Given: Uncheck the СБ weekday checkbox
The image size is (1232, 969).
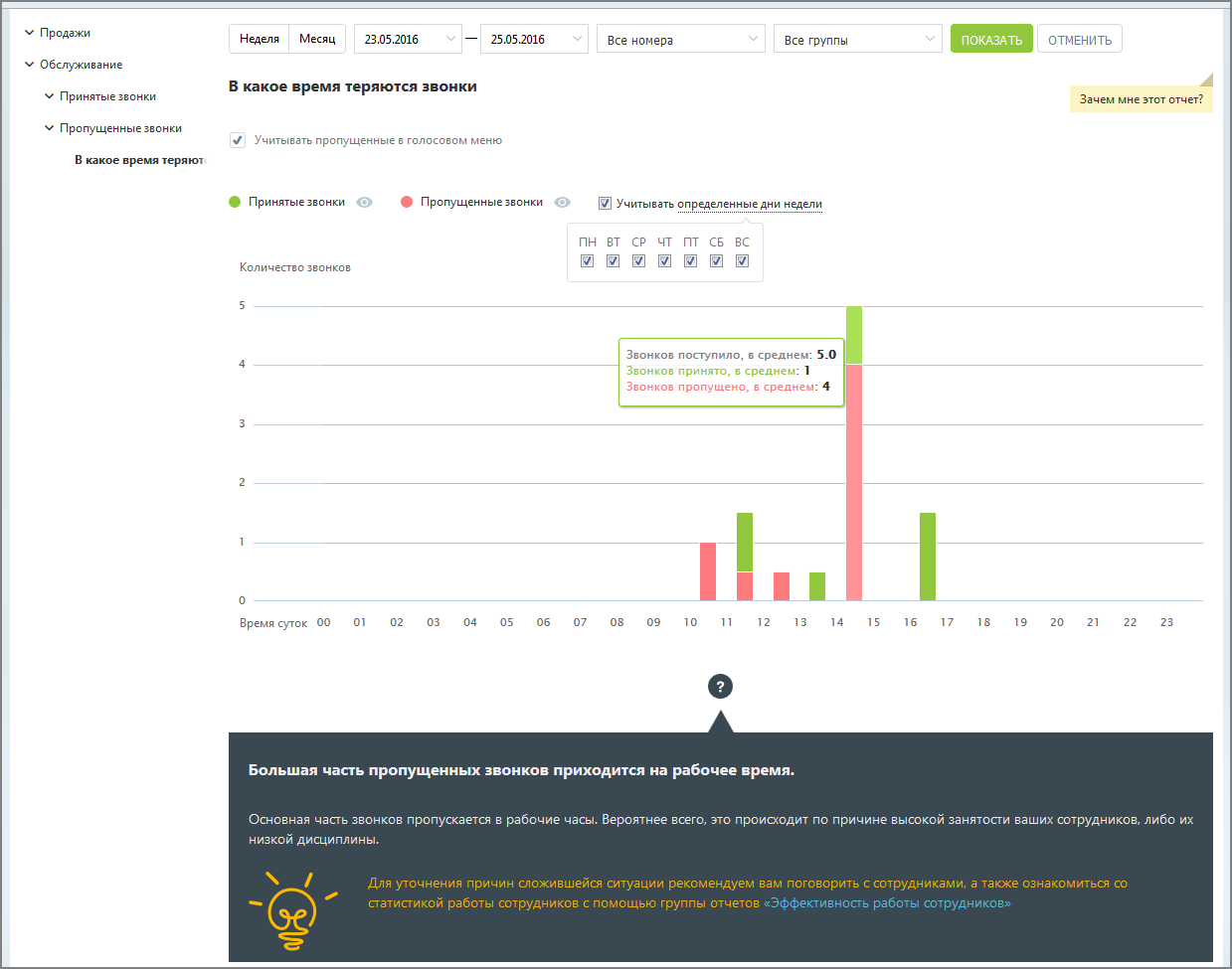Looking at the screenshot, I should tap(716, 261).
